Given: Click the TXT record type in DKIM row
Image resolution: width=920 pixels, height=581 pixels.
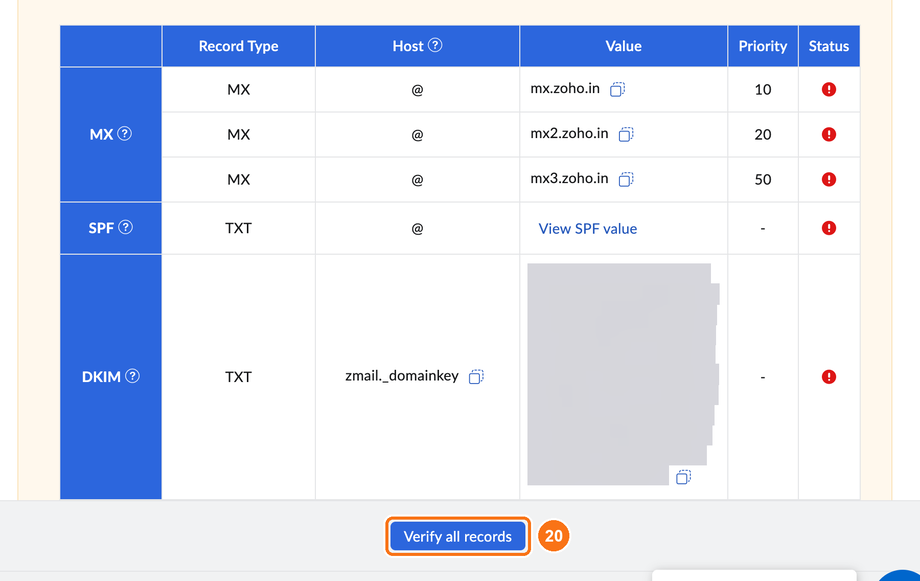Looking at the screenshot, I should [x=238, y=377].
